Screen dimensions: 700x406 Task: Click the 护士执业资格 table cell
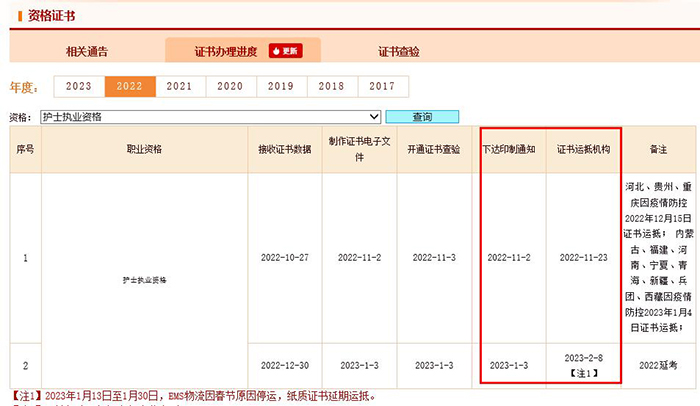(x=144, y=280)
